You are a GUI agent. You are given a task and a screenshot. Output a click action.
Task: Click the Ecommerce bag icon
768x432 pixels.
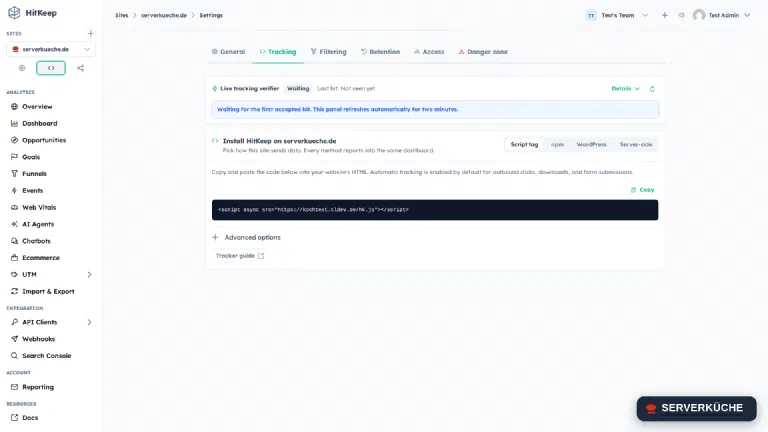(14, 258)
